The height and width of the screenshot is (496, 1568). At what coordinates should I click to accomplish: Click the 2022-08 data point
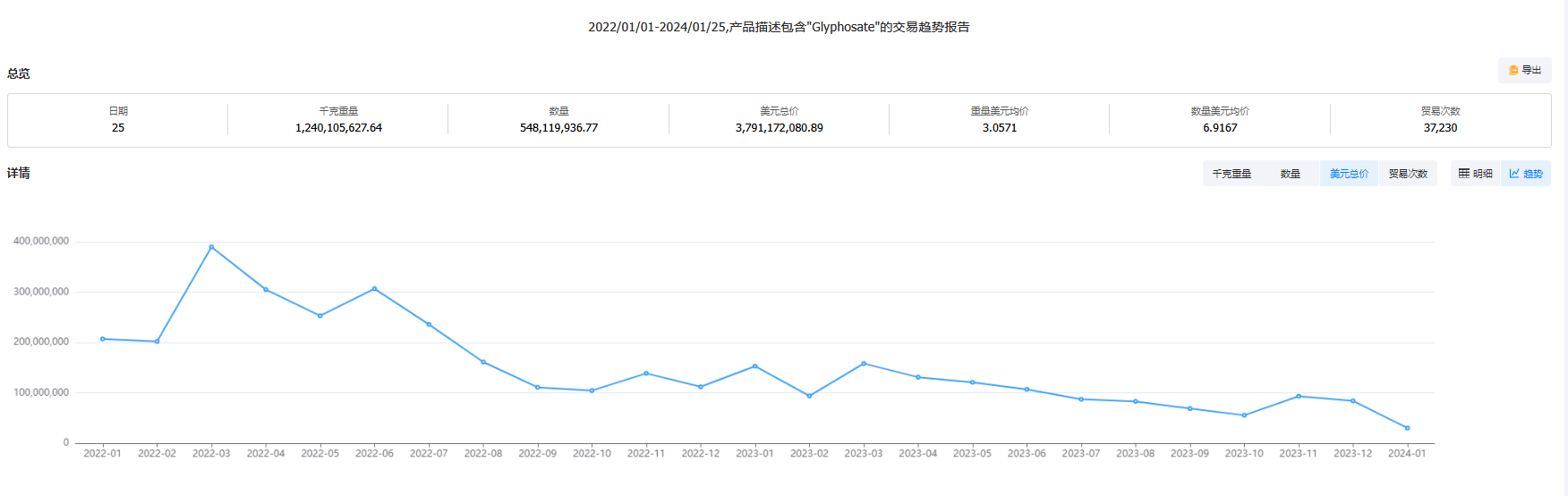483,362
